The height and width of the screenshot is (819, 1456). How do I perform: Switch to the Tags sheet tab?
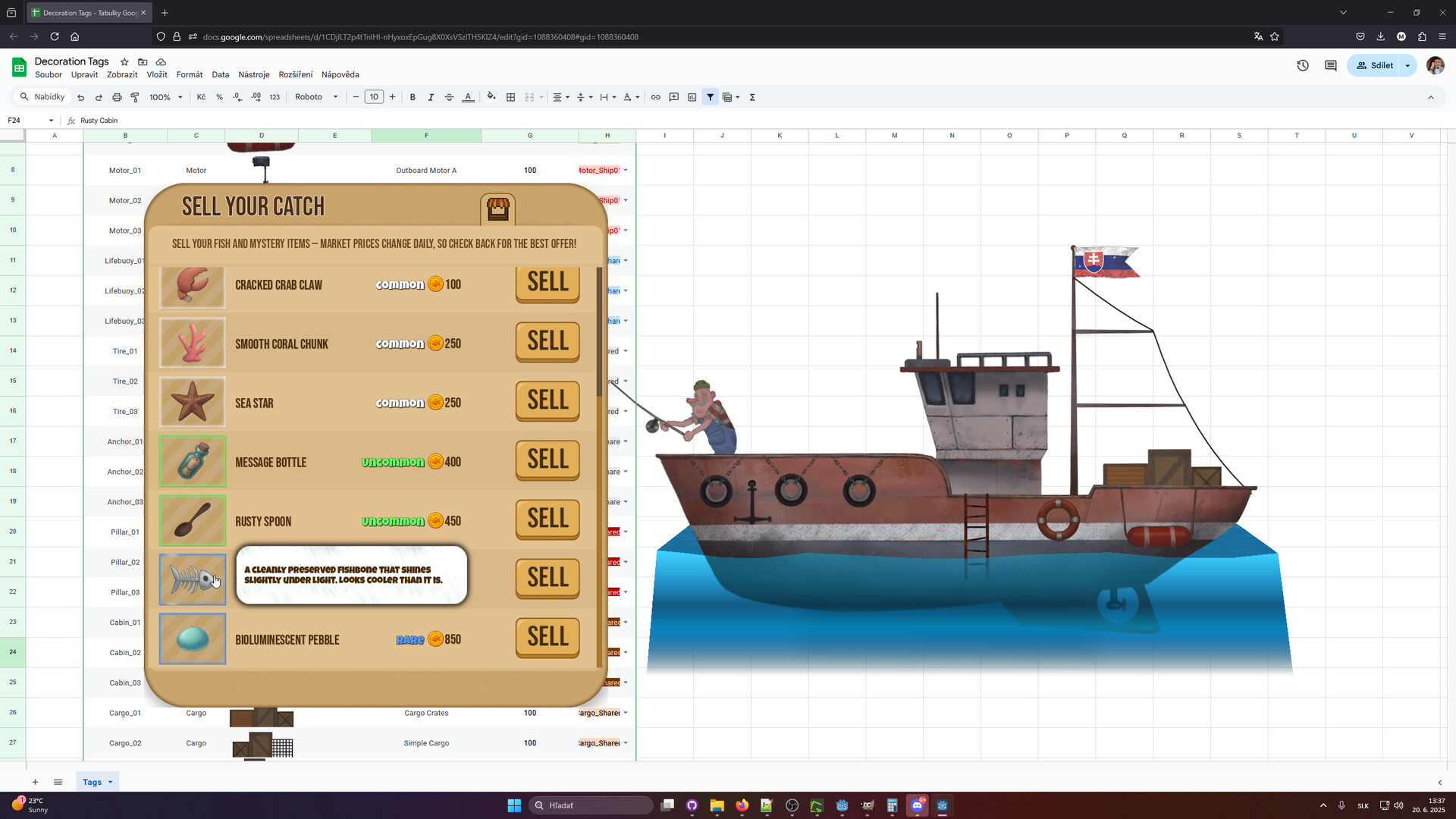[x=92, y=782]
